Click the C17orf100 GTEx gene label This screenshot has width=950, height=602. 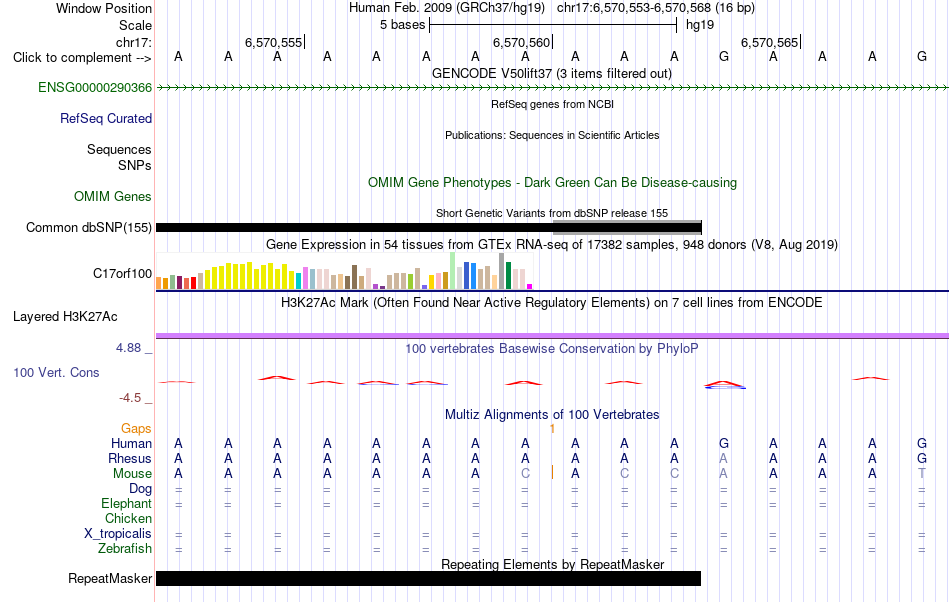(x=122, y=274)
